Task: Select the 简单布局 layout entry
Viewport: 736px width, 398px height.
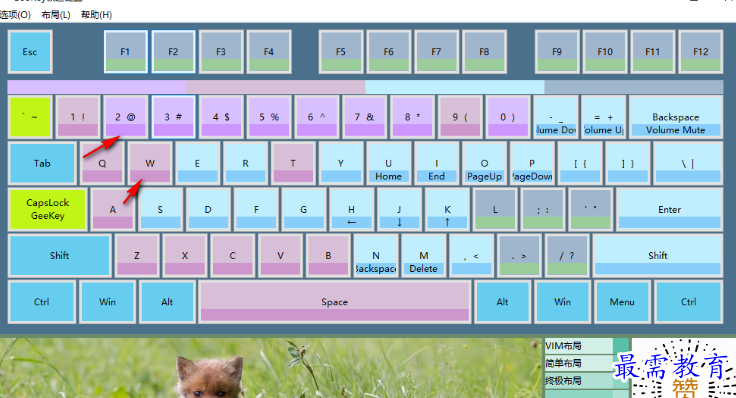Action: click(x=579, y=363)
